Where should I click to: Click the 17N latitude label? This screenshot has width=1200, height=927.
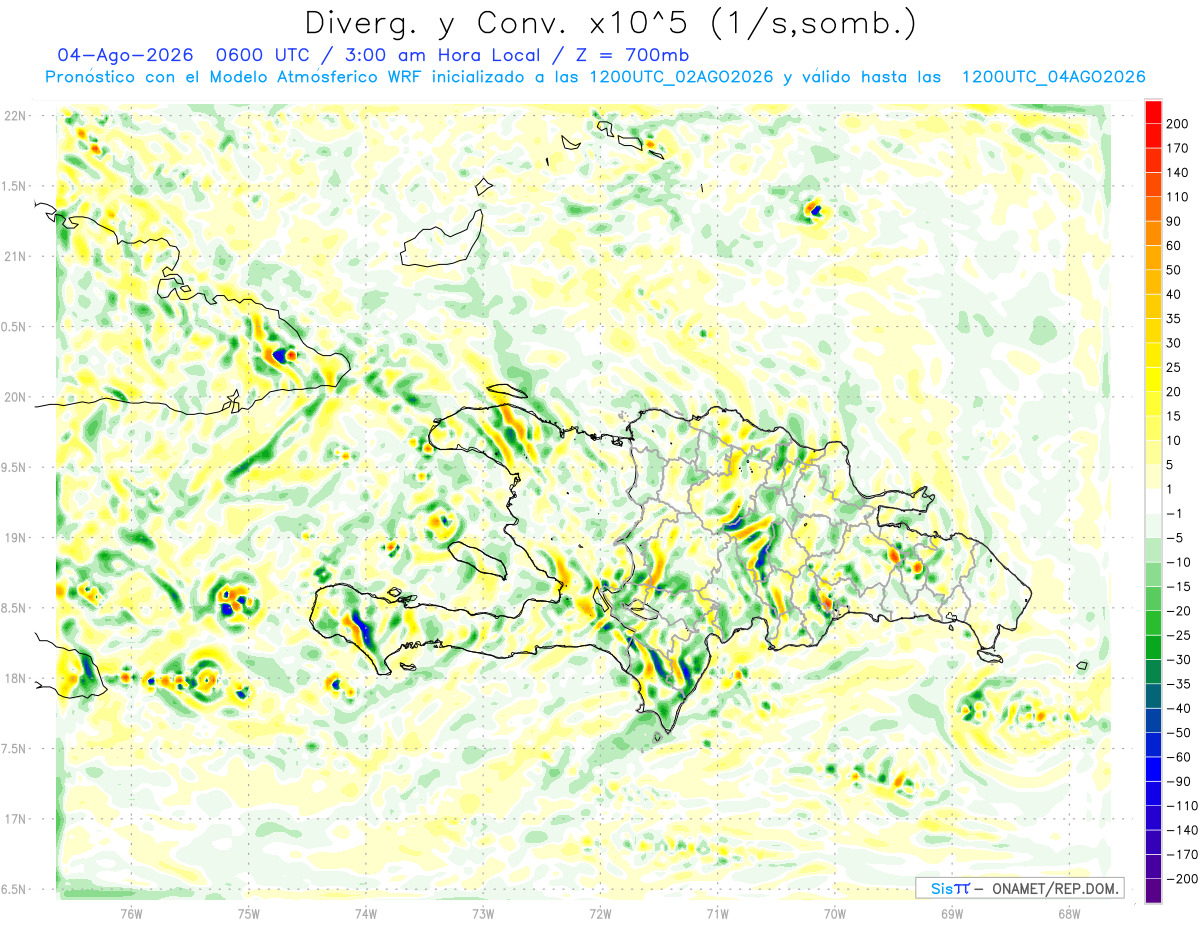pos(16,819)
